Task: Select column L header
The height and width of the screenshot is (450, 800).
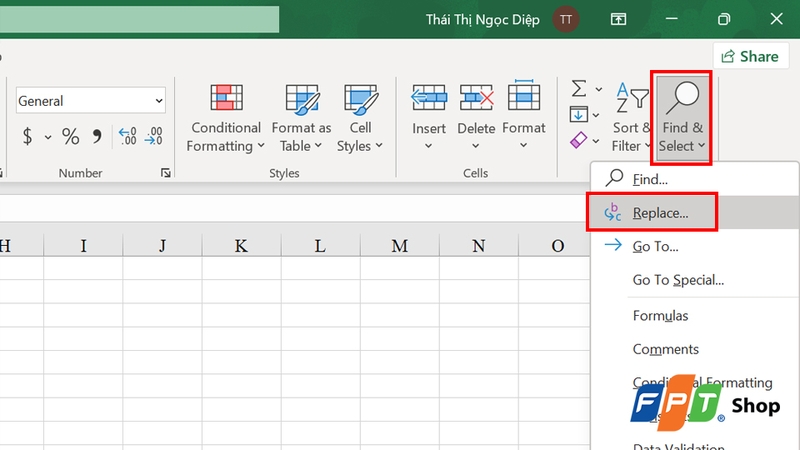Action: [320, 245]
